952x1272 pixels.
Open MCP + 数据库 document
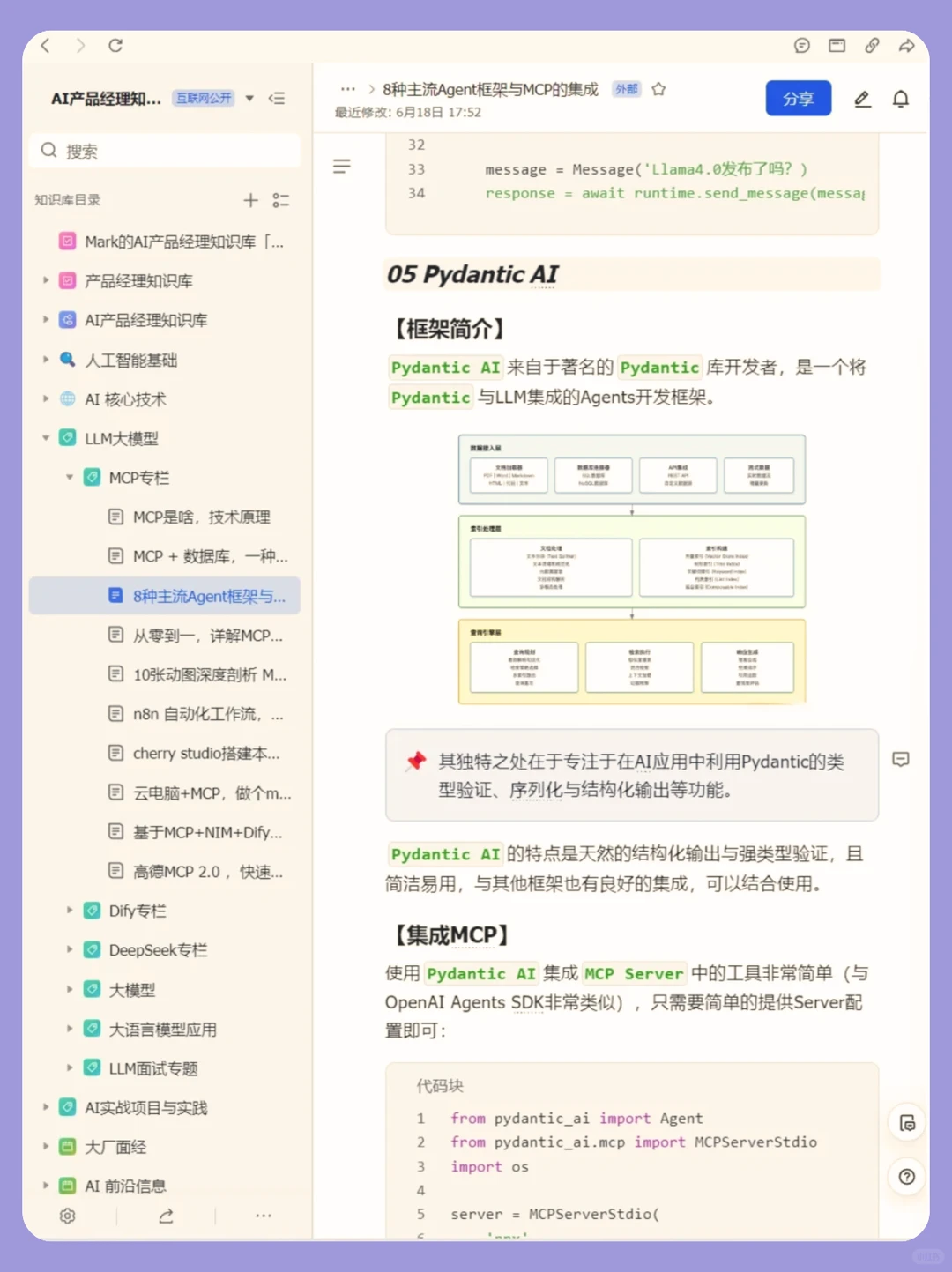click(165, 556)
